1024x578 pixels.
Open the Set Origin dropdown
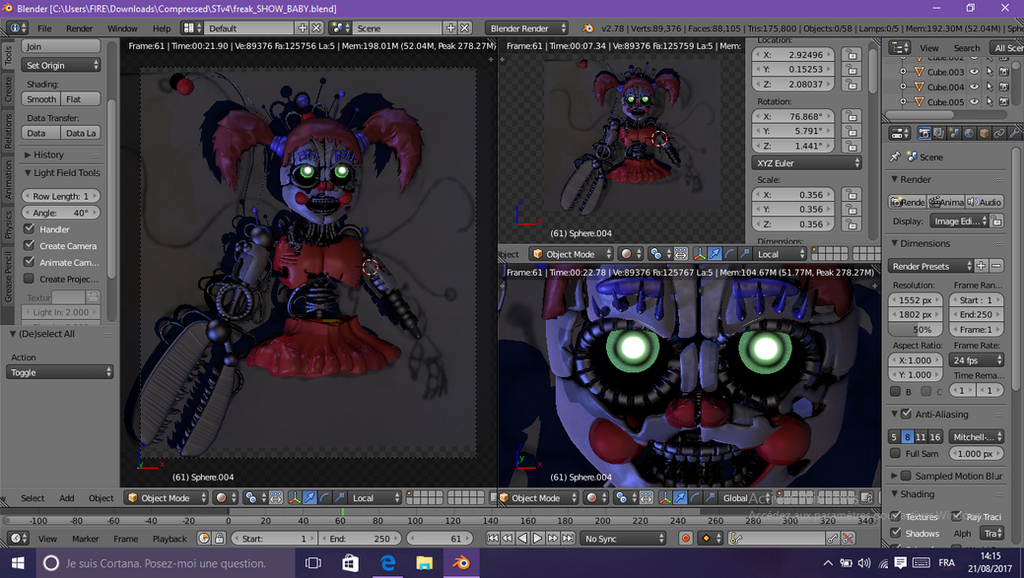(x=61, y=65)
